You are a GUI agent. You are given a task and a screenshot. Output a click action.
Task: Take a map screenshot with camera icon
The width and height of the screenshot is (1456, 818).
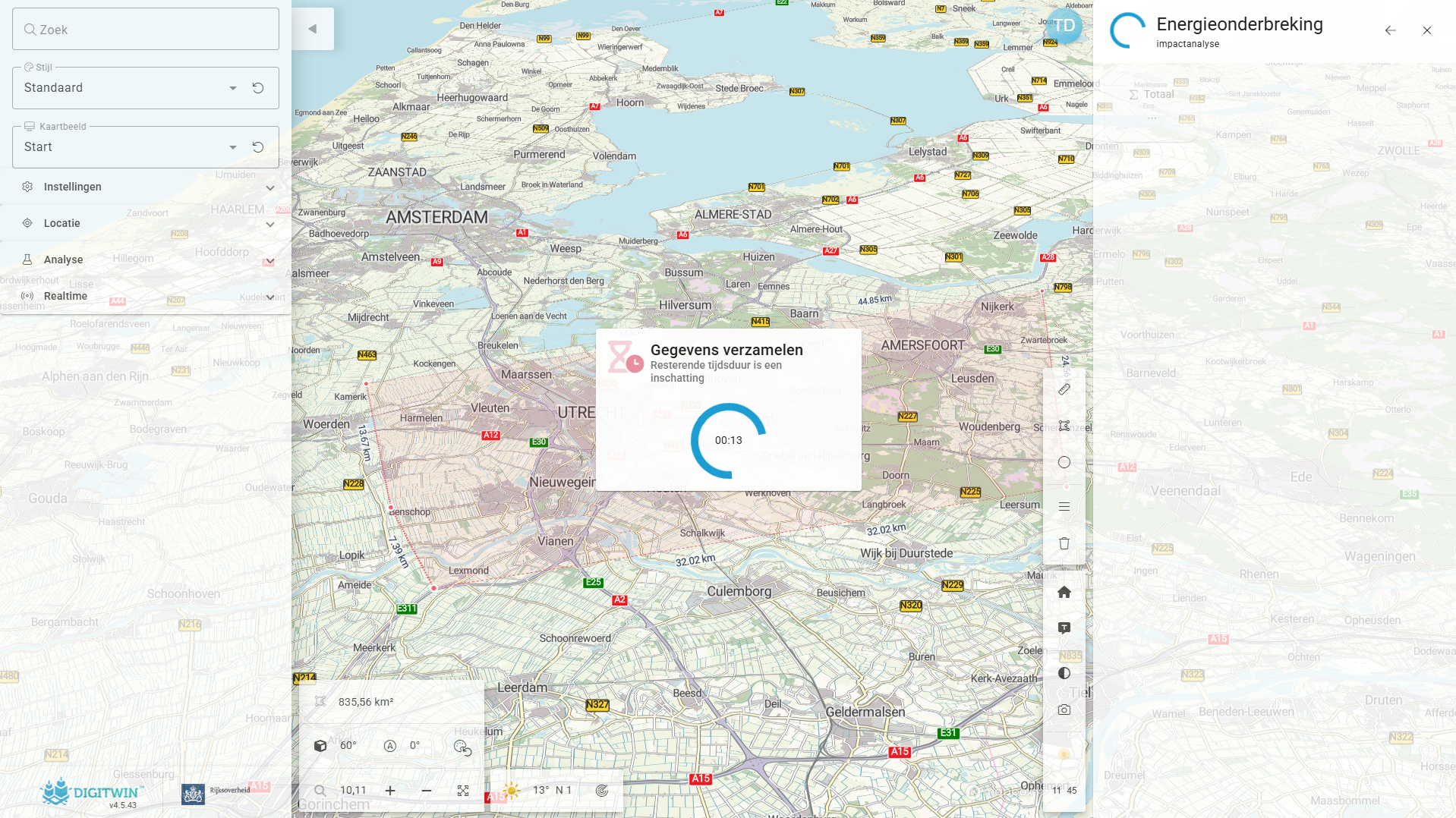(x=1064, y=709)
